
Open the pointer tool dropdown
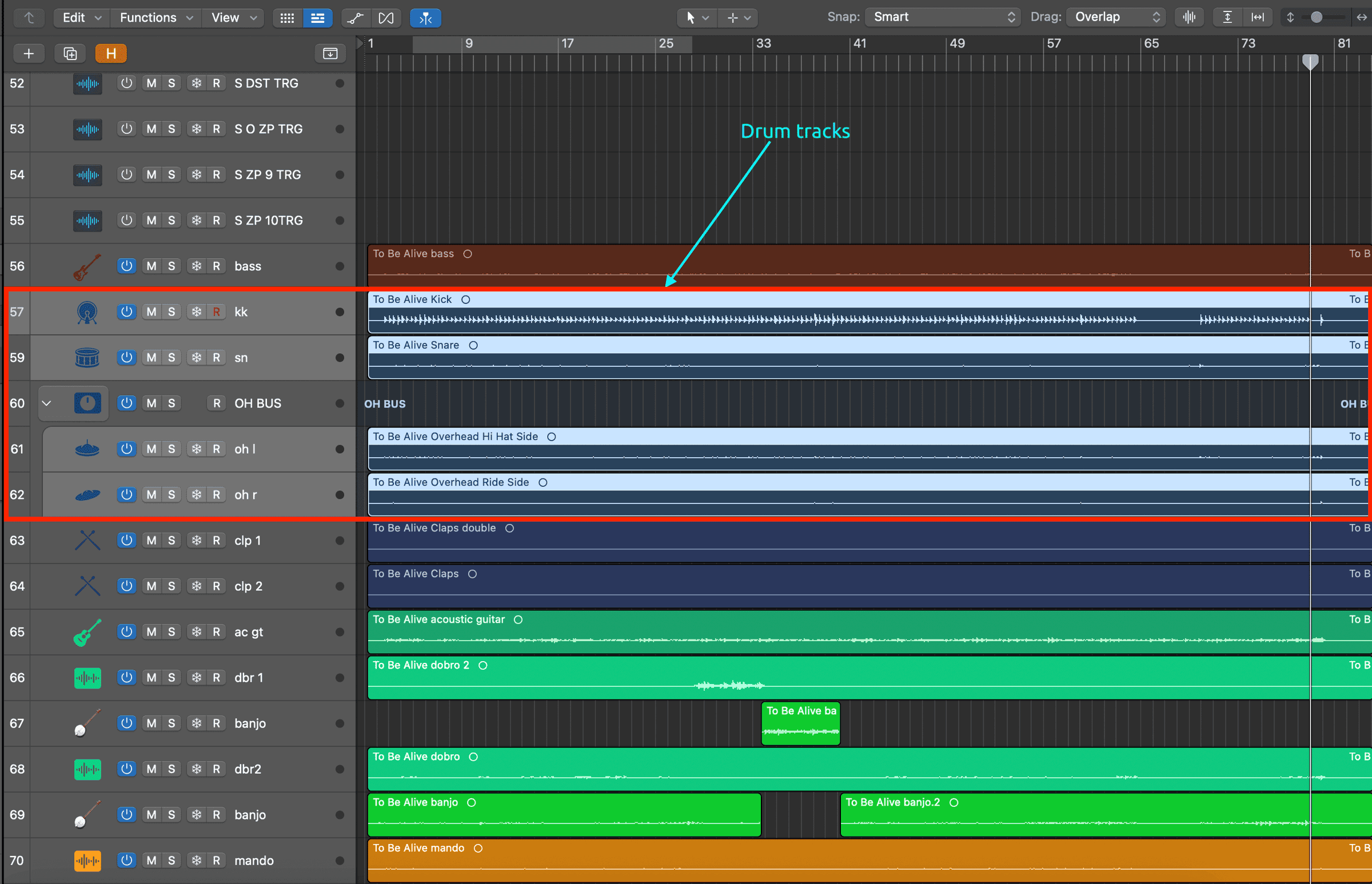coord(697,18)
